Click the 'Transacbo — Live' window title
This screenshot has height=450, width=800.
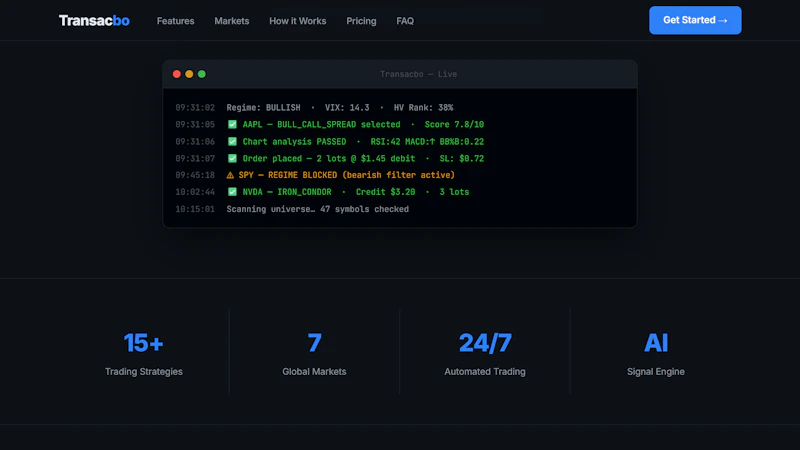[418, 74]
